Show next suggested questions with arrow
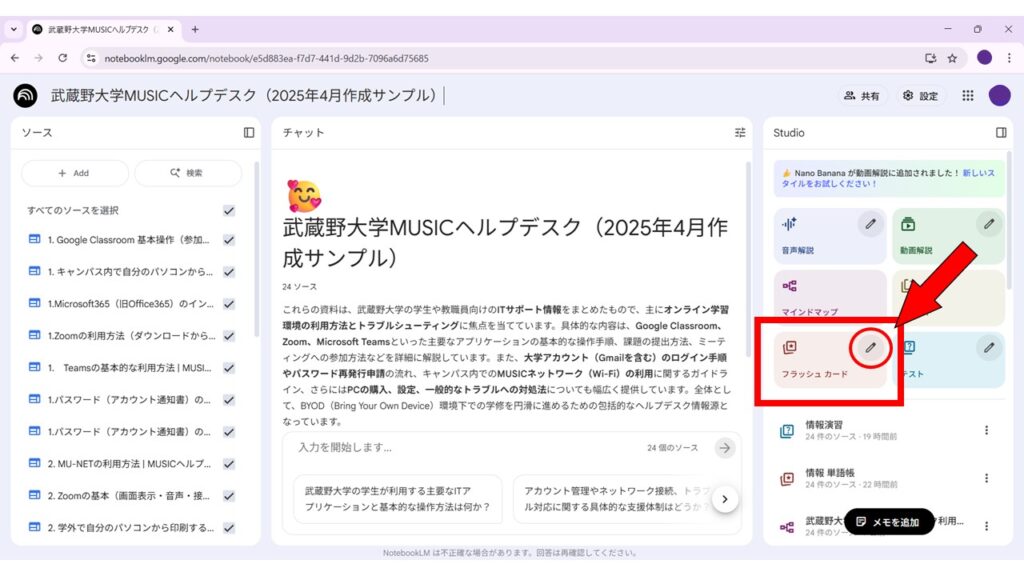 point(725,498)
